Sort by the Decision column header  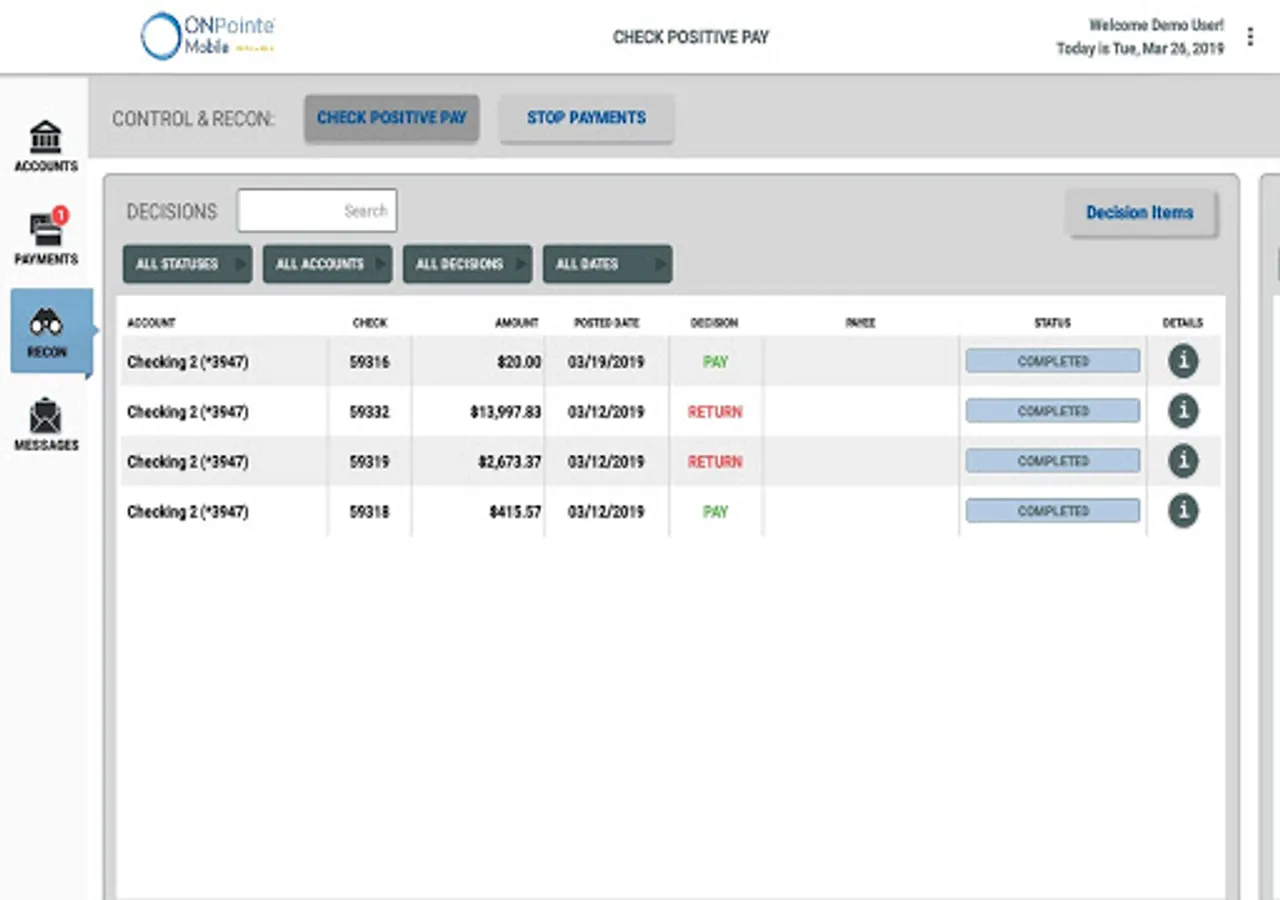pyautogui.click(x=714, y=323)
